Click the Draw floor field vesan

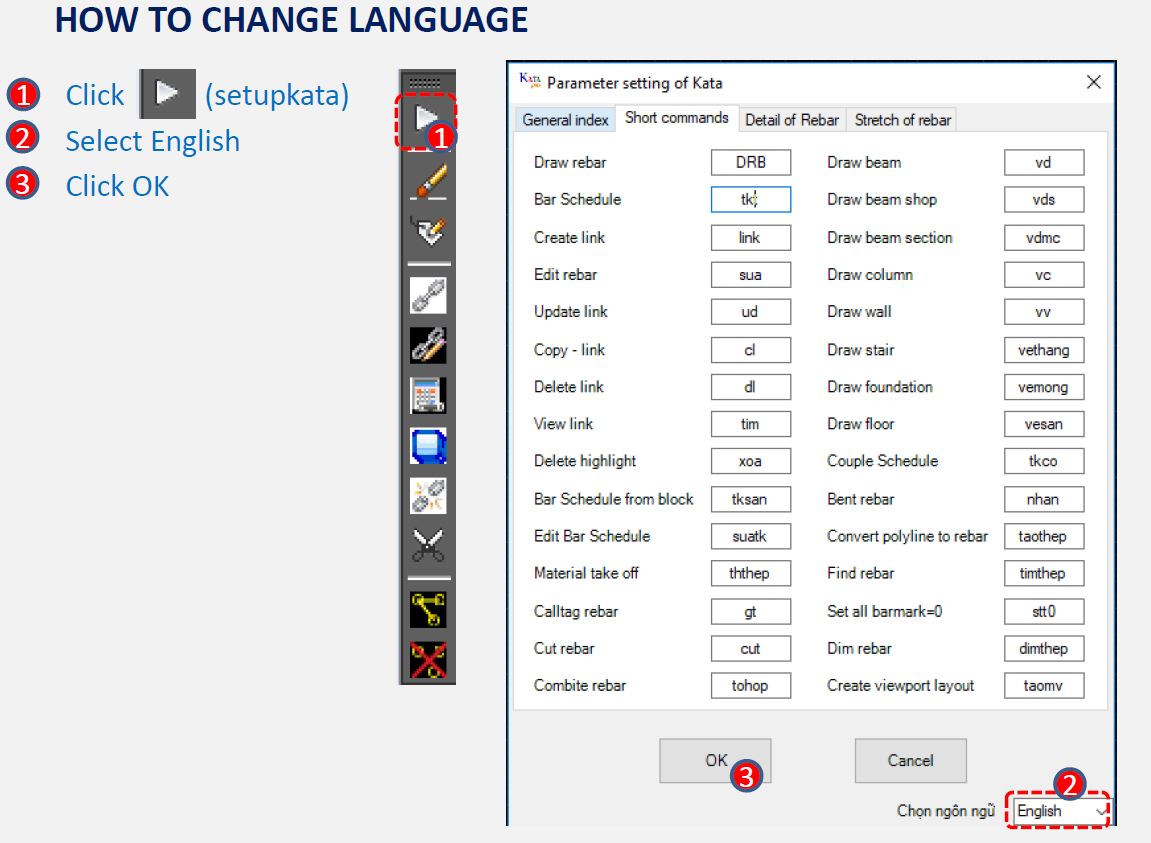1044,424
